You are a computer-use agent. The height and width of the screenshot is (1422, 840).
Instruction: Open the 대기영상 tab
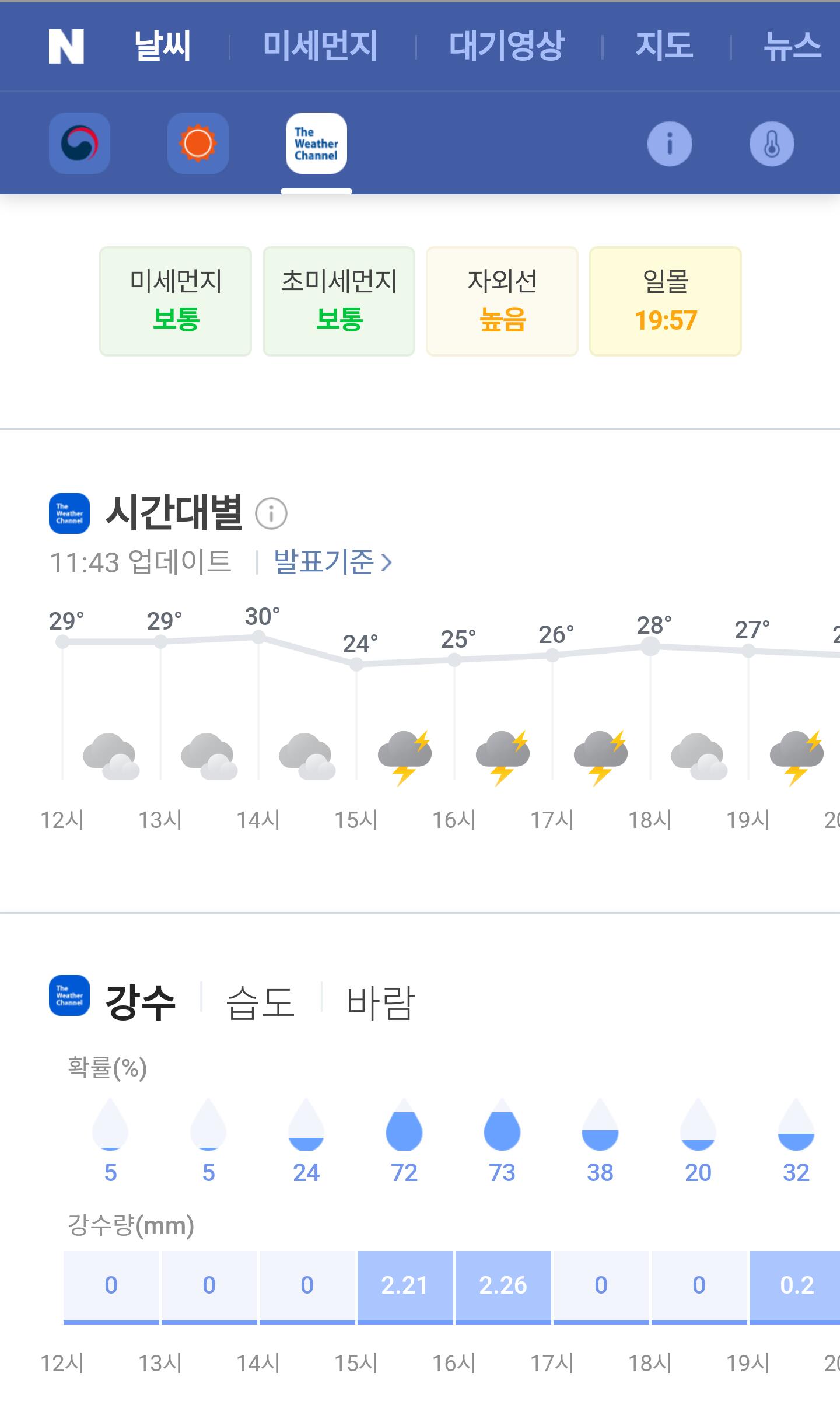pos(506,46)
